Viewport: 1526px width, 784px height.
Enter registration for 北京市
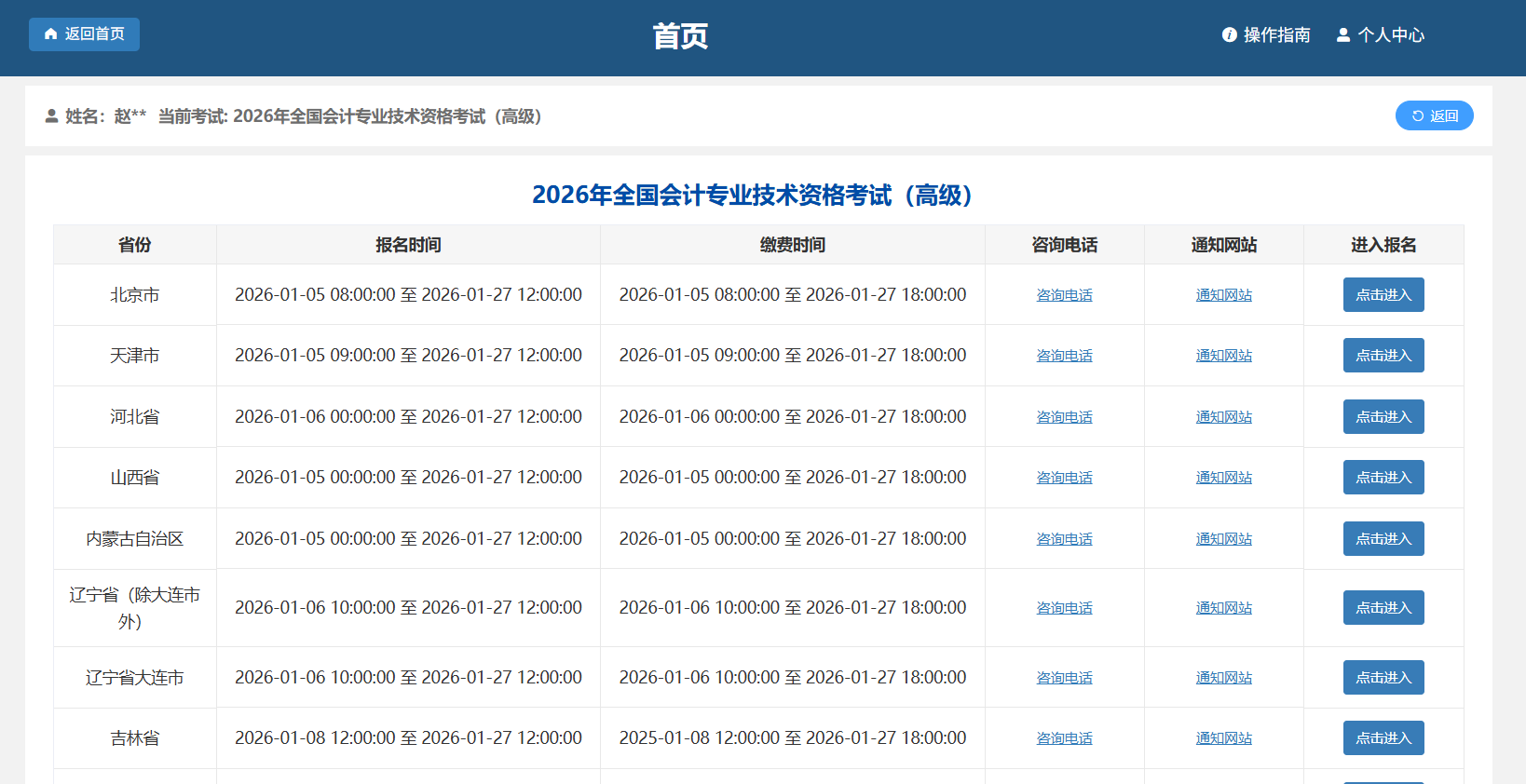click(x=1383, y=295)
